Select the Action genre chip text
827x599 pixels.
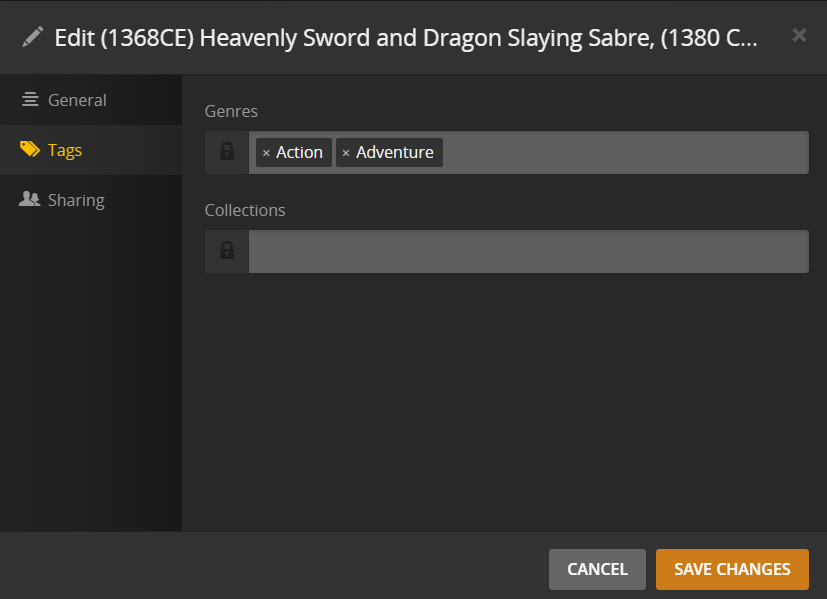click(x=299, y=153)
